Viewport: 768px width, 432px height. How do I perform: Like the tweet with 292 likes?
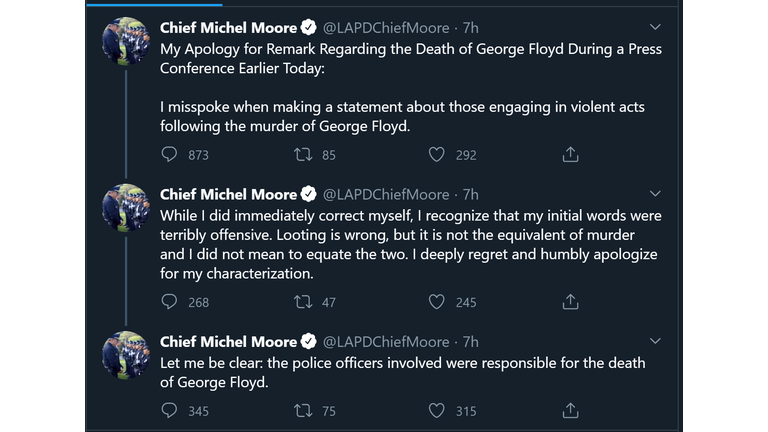[x=437, y=155]
